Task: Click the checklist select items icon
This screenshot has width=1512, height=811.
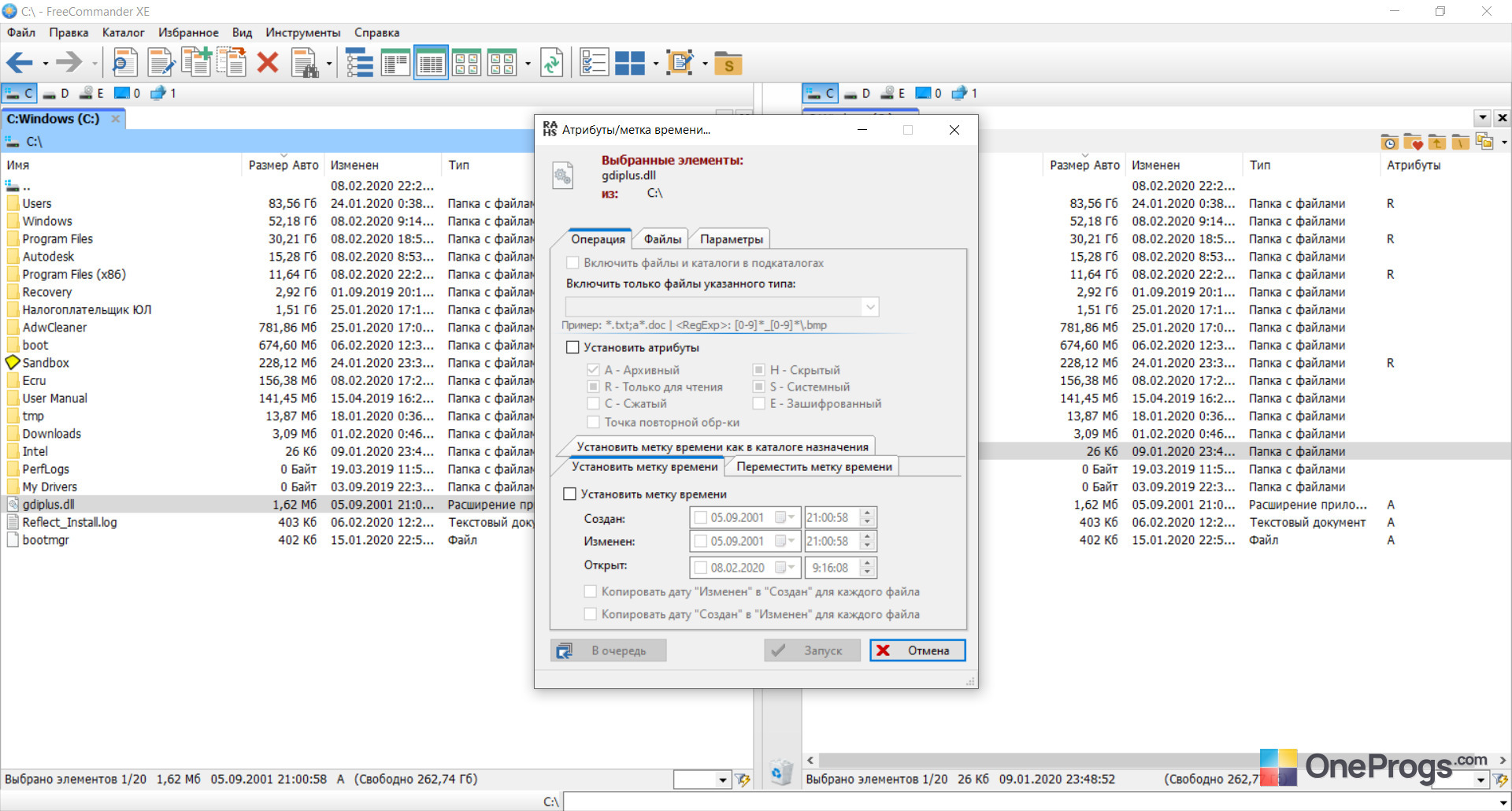Action: 594,63
